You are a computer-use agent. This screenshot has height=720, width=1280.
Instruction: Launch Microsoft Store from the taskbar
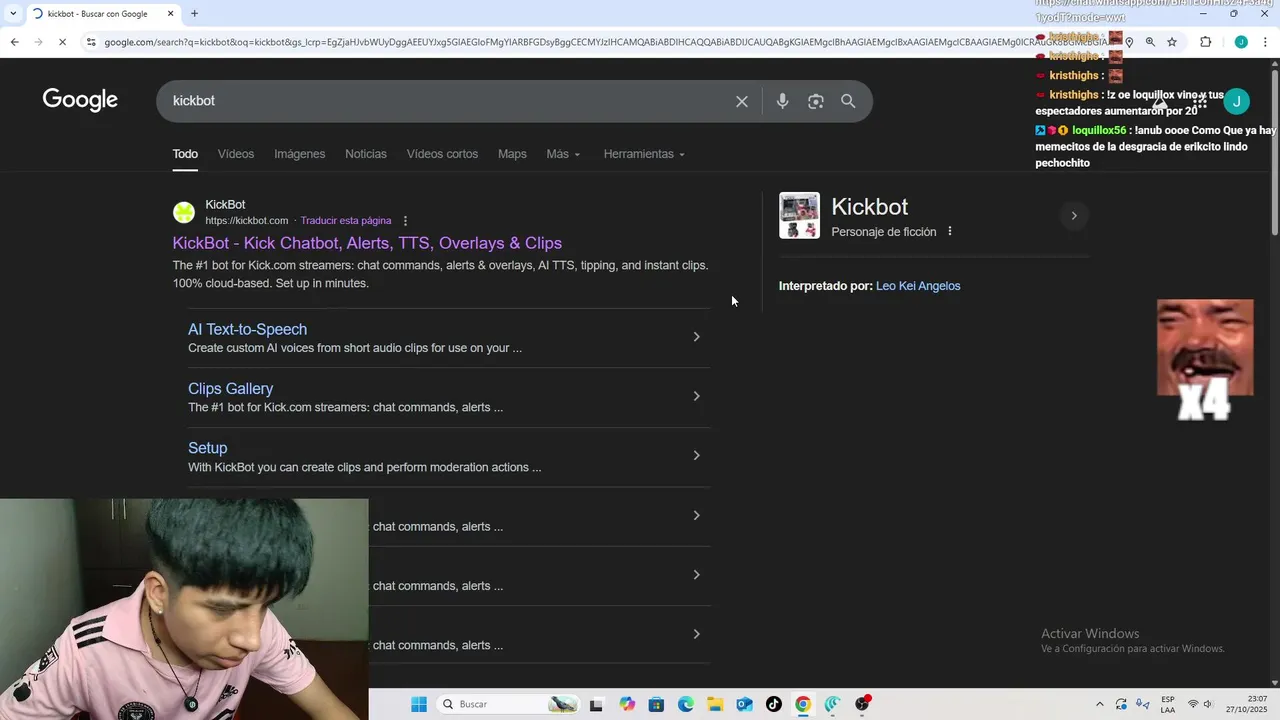[x=656, y=704]
